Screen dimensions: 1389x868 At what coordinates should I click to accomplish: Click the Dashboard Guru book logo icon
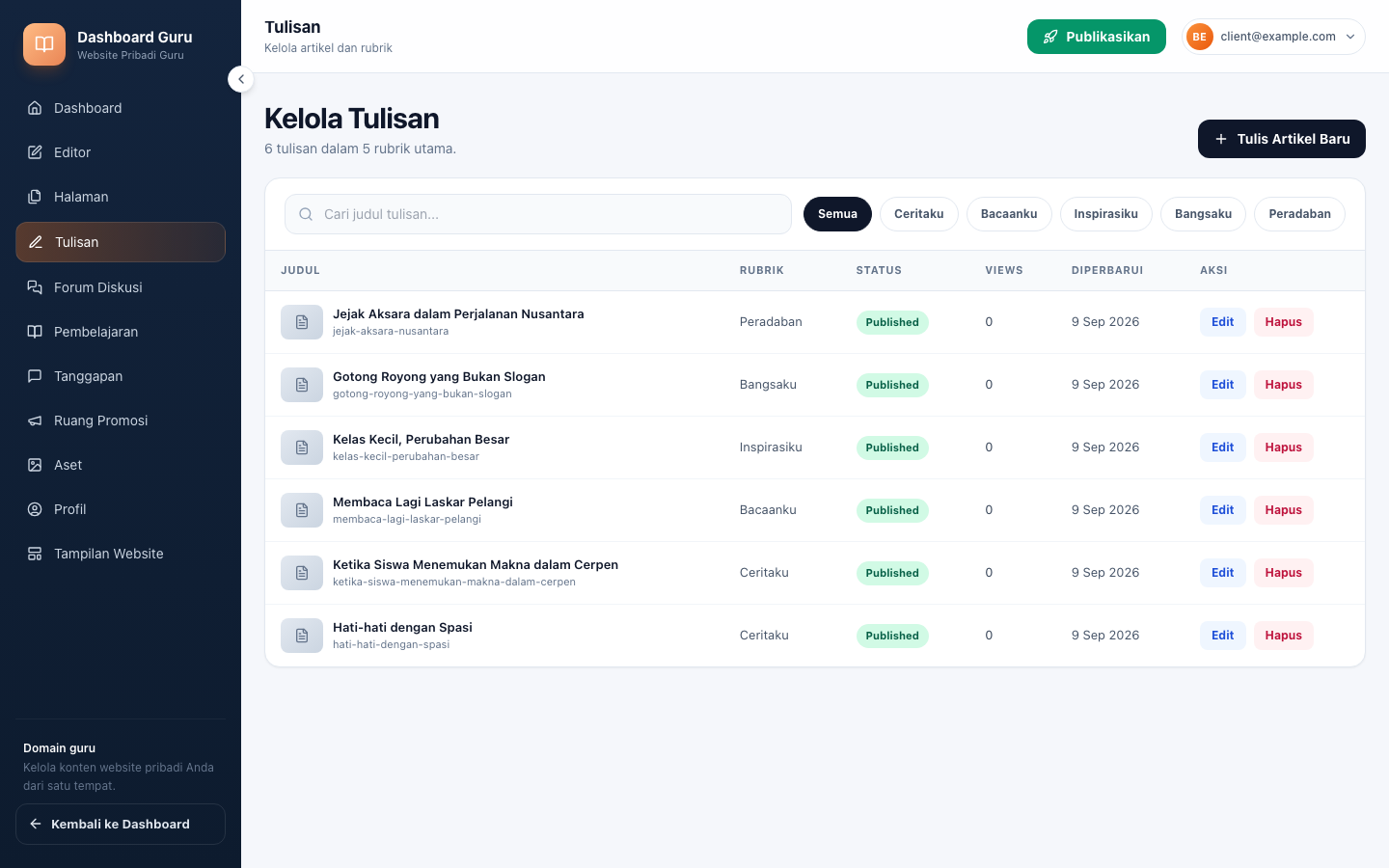pos(44,44)
